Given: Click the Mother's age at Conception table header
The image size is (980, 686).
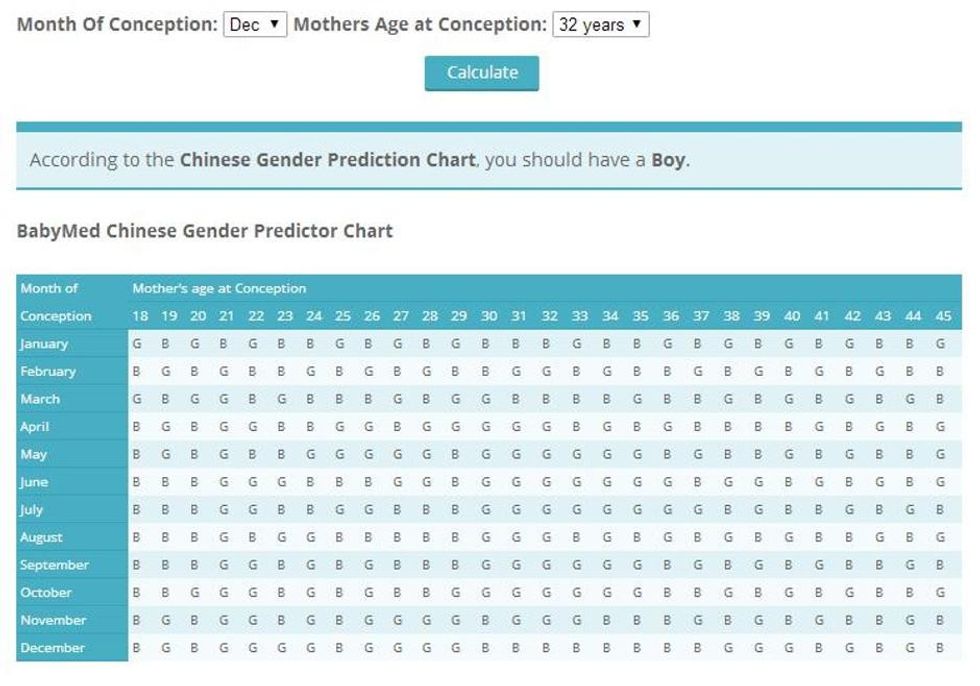Looking at the screenshot, I should tap(219, 288).
